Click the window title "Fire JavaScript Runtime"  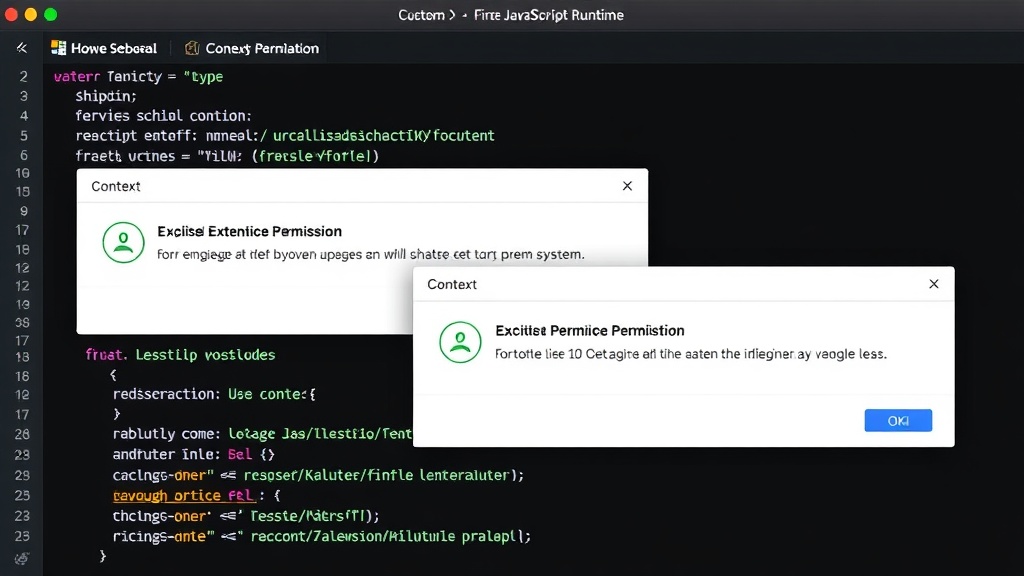(x=549, y=15)
